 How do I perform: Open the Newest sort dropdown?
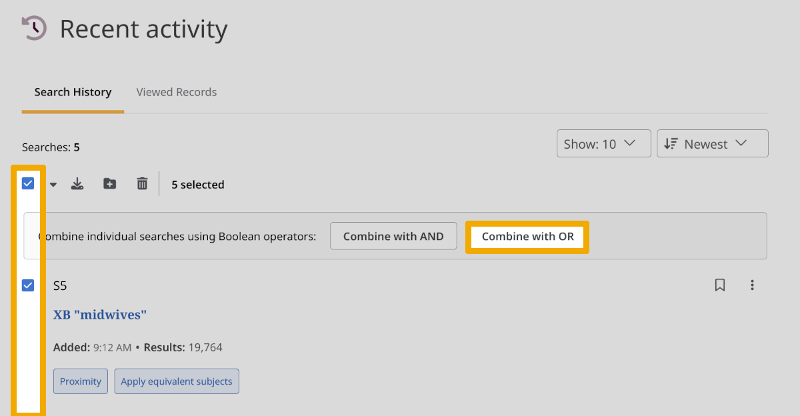[x=714, y=144]
